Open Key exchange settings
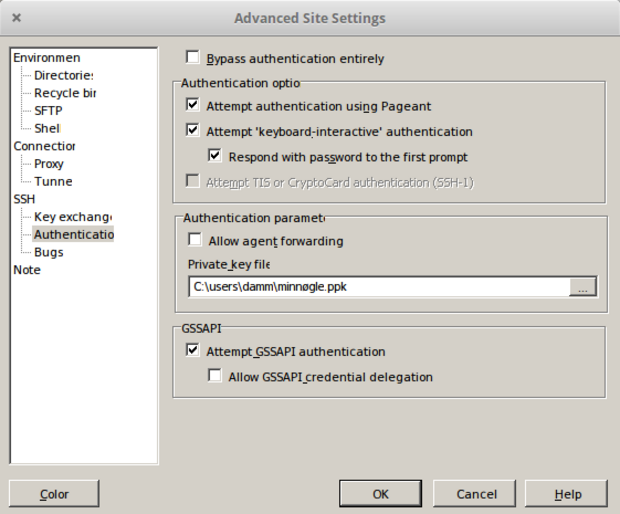 point(72,217)
